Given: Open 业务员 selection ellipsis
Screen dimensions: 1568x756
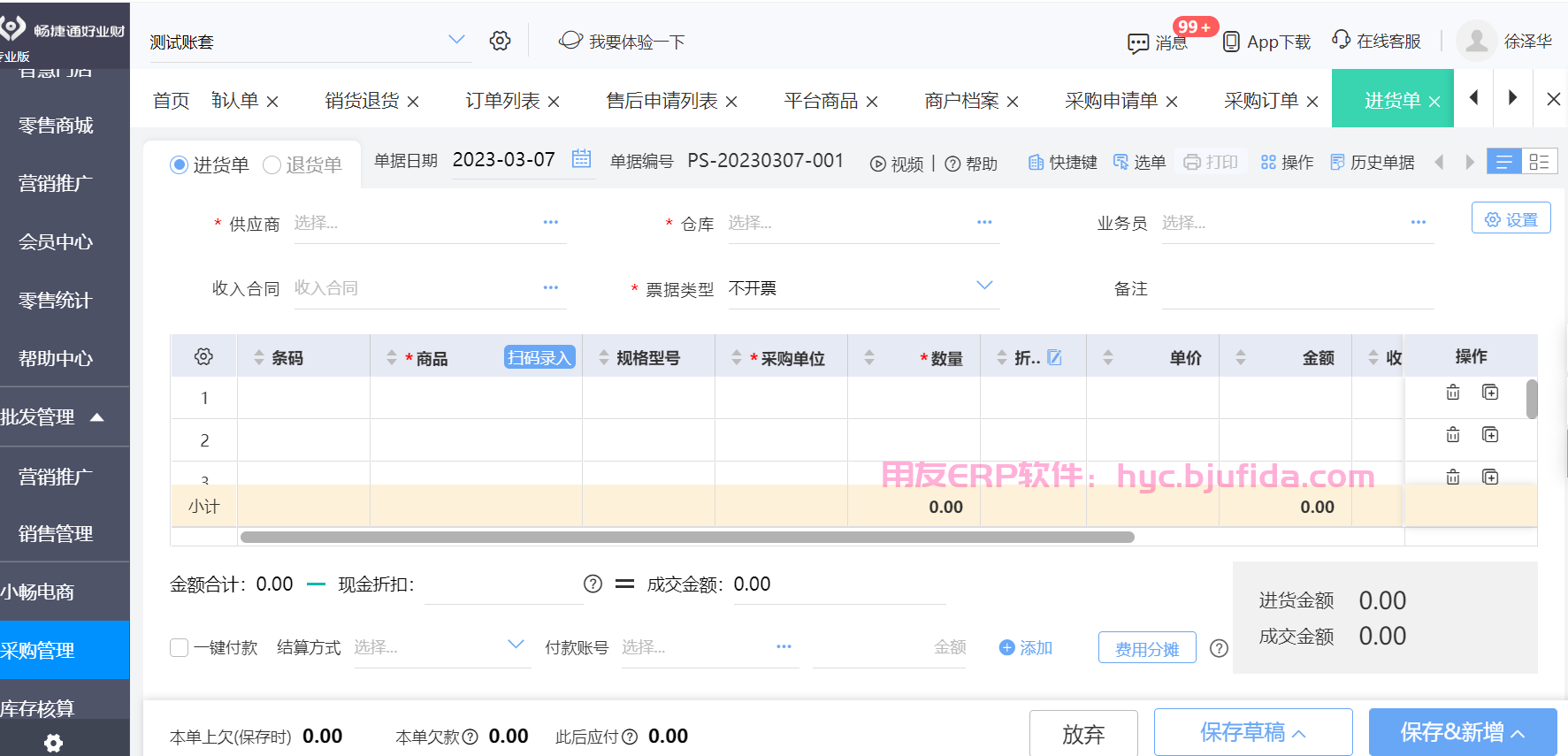Looking at the screenshot, I should [x=1419, y=222].
